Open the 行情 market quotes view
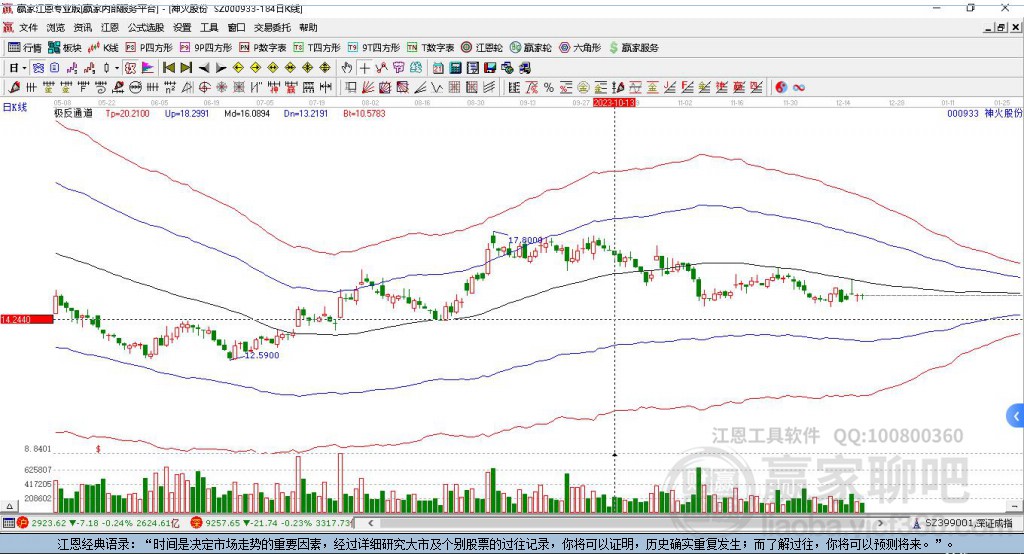The image size is (1024, 554). click(x=25, y=48)
